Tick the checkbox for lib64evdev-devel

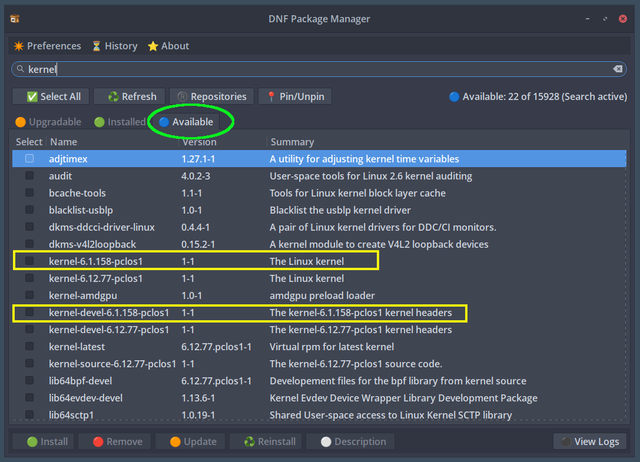click(29, 398)
